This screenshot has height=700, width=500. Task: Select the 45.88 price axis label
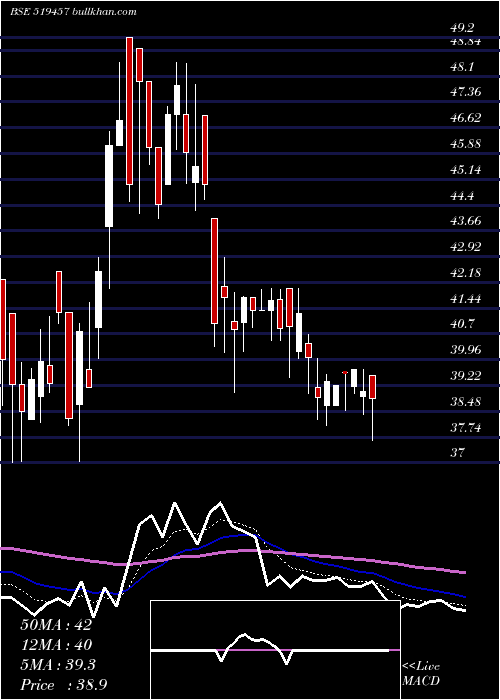coord(466,144)
